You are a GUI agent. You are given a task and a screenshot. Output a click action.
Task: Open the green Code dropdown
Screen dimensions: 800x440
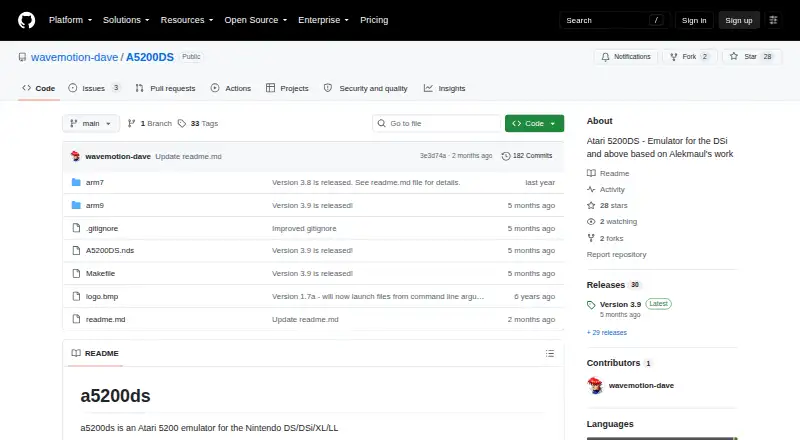click(x=534, y=124)
